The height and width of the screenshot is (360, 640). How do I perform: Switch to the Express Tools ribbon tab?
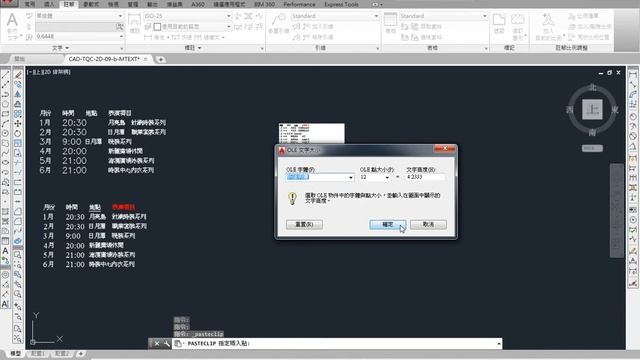tap(341, 4)
